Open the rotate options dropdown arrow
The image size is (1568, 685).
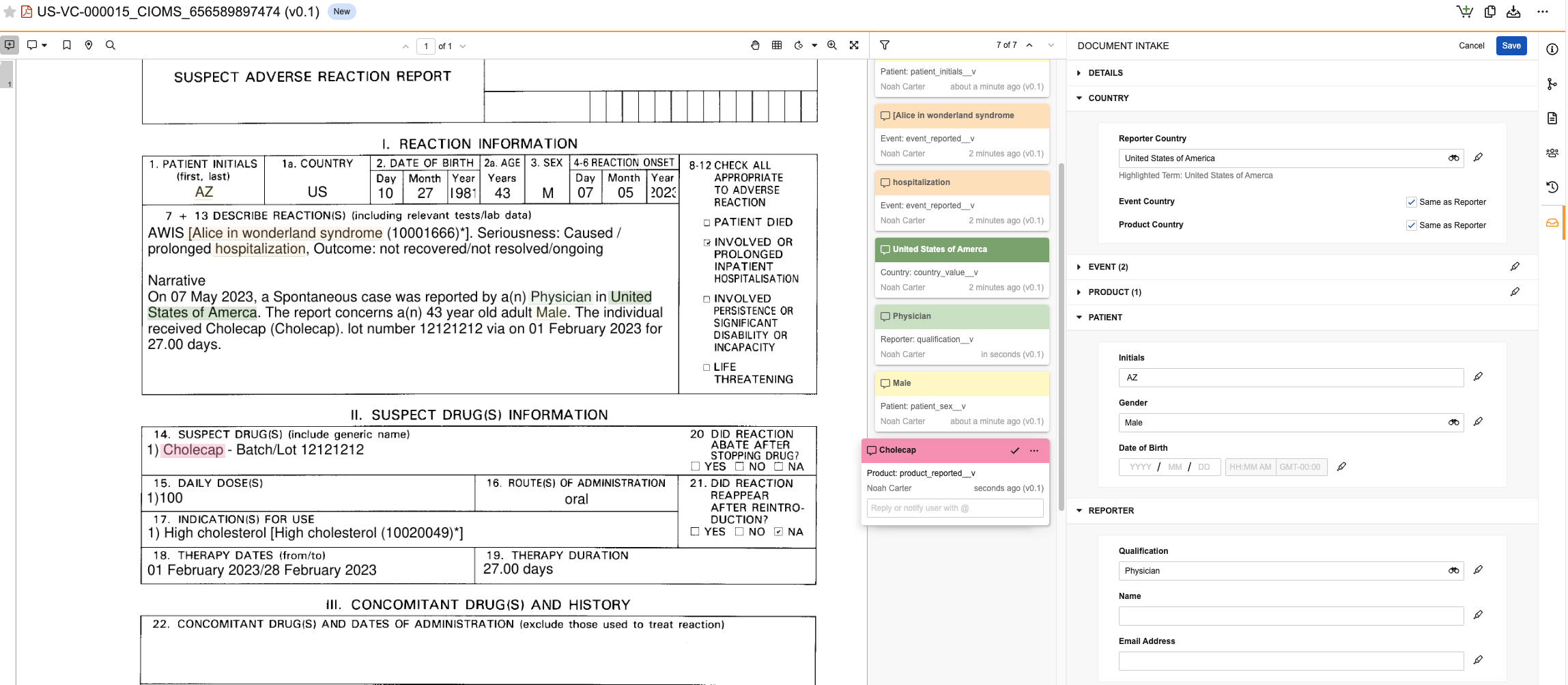point(814,46)
